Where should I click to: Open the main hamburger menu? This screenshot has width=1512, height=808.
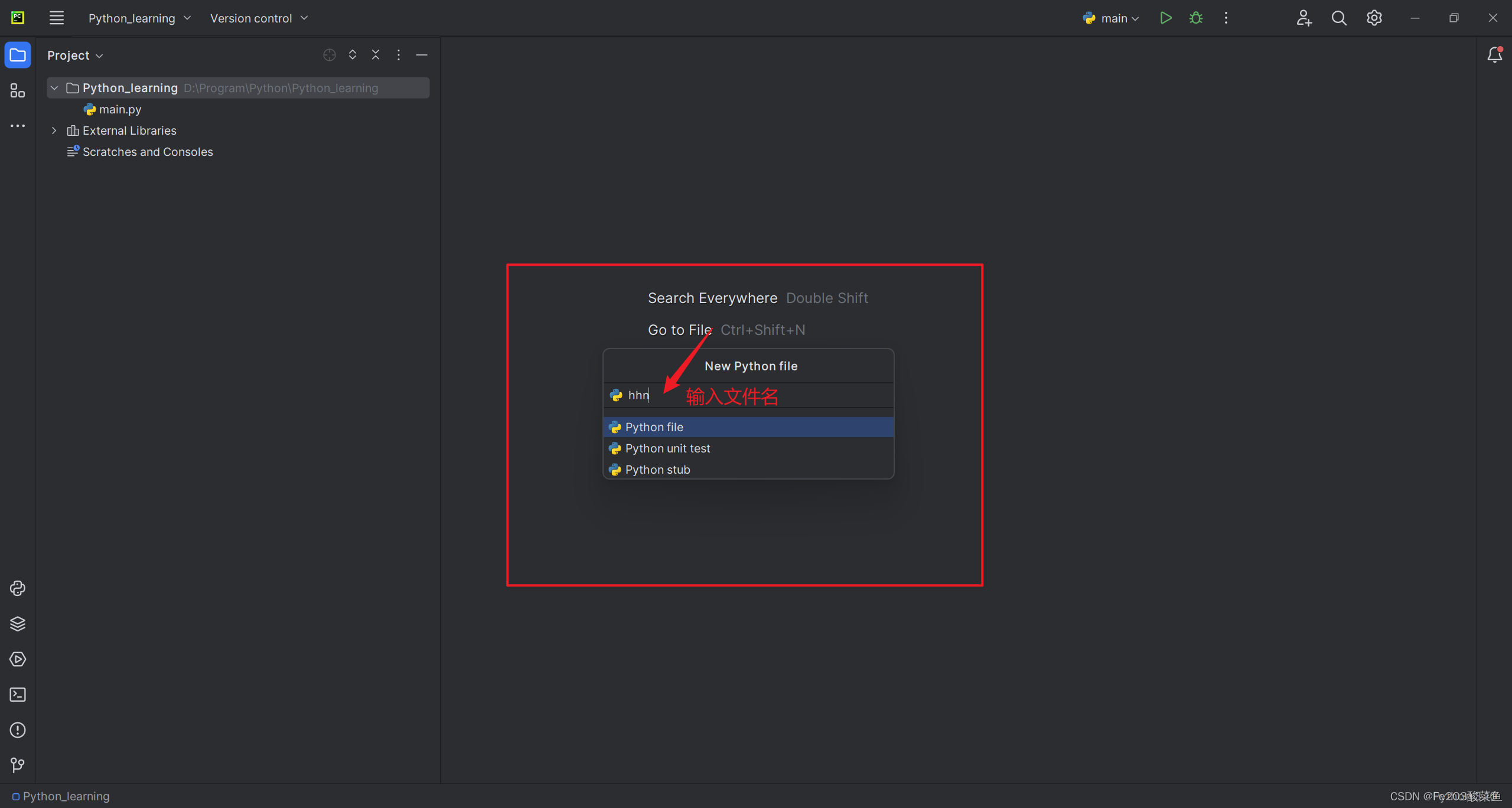pyautogui.click(x=56, y=18)
